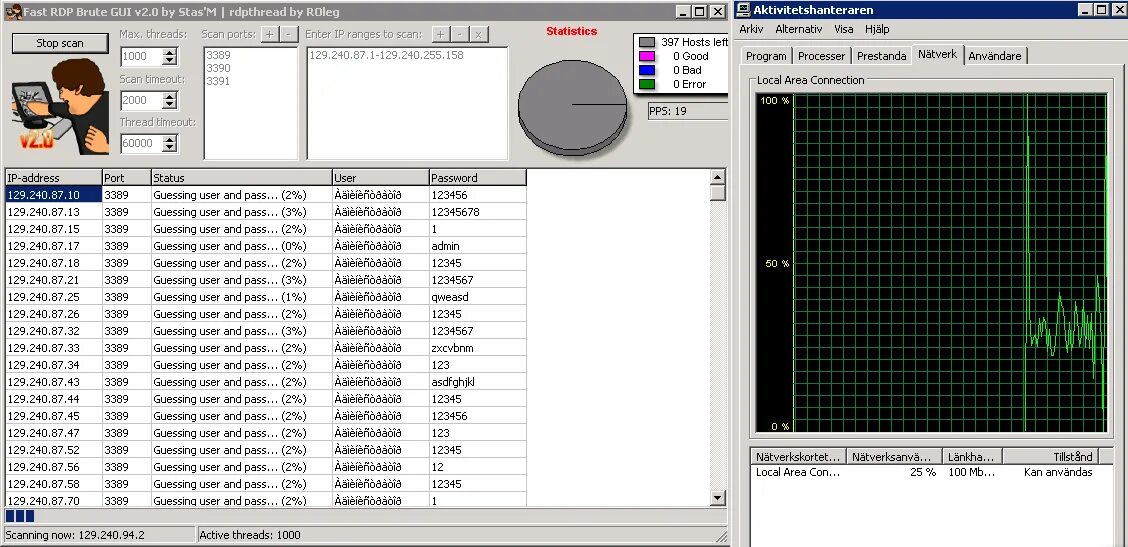Decrease Thread timeout spinner down arrow
The image size is (1128, 547).
click(169, 148)
